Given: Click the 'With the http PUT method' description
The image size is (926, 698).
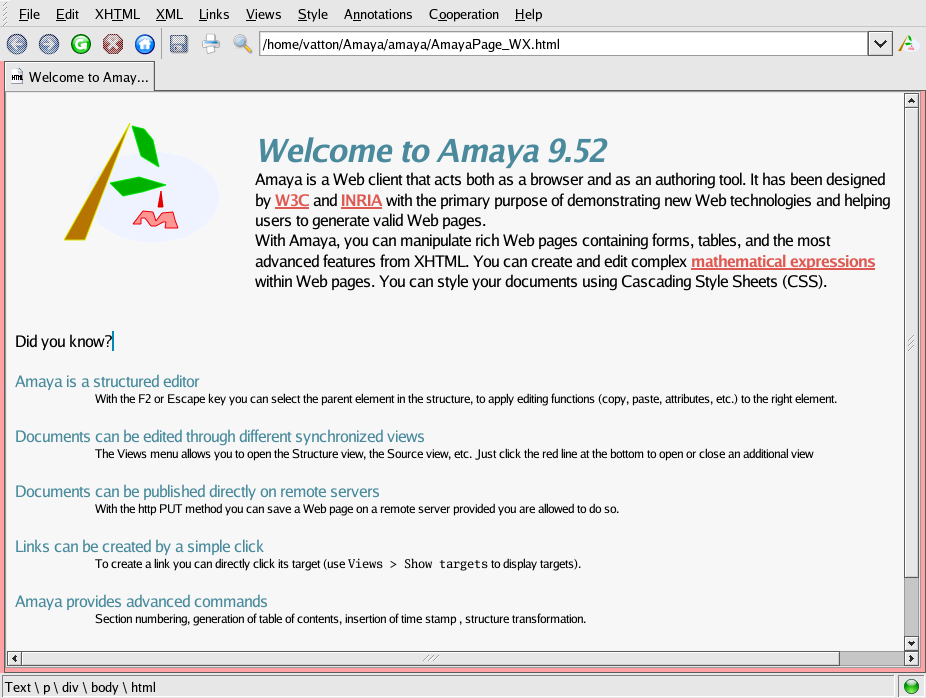Looking at the screenshot, I should [357, 509].
